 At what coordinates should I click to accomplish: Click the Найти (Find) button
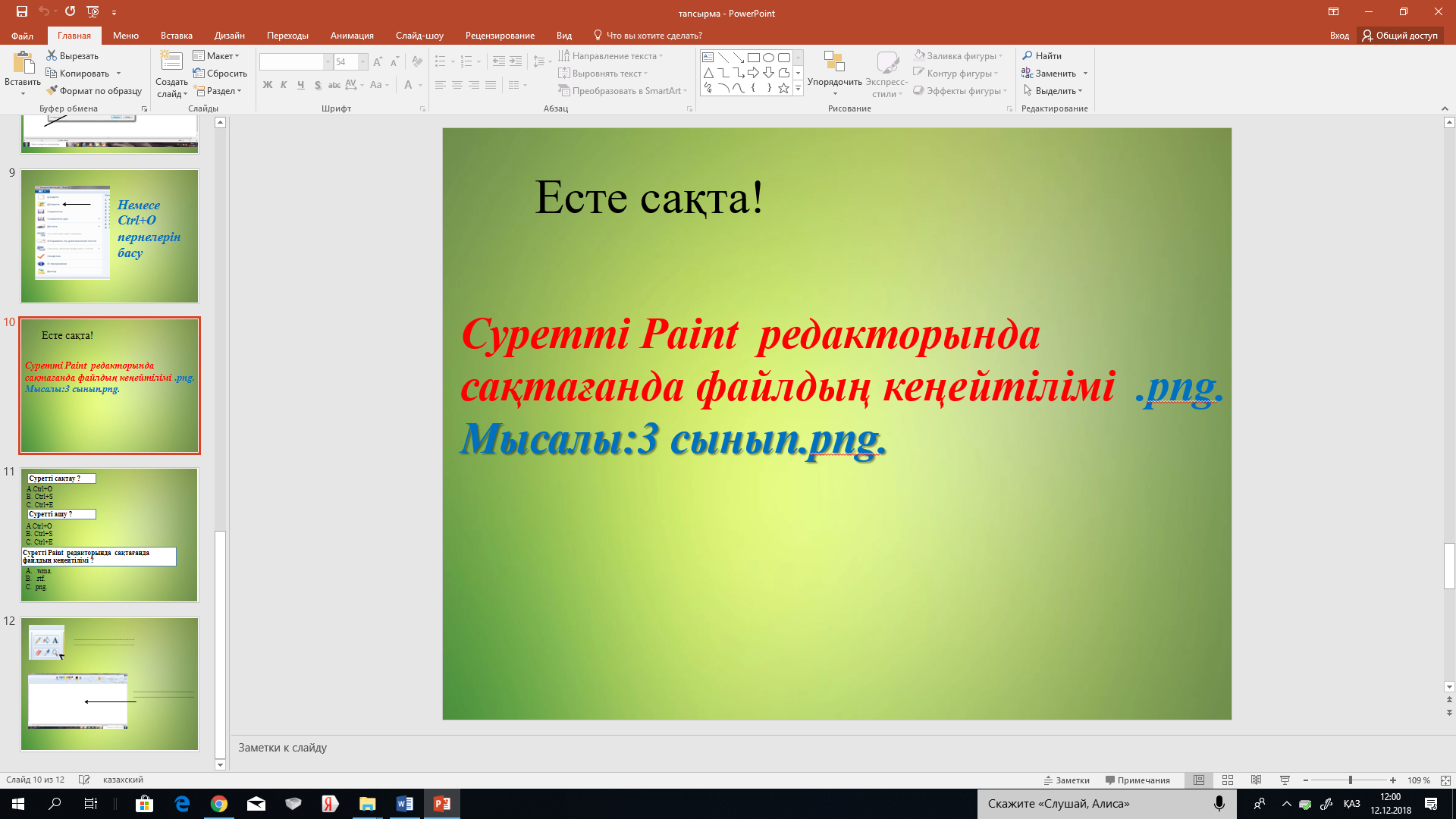point(1042,56)
